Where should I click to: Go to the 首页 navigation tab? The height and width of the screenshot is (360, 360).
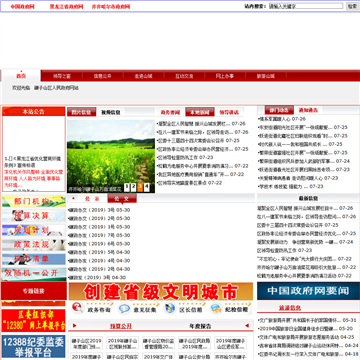click(21, 76)
